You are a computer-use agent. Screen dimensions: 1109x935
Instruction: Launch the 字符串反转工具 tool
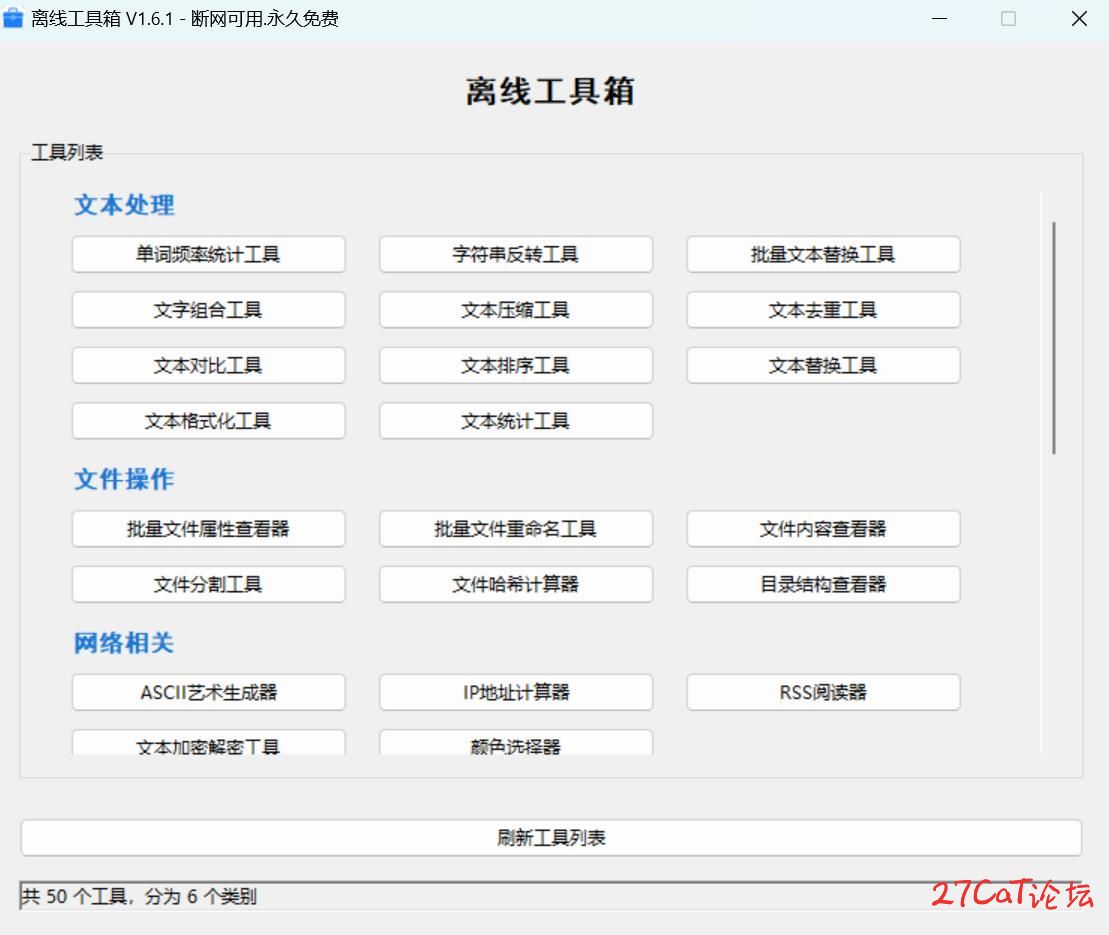pos(515,255)
